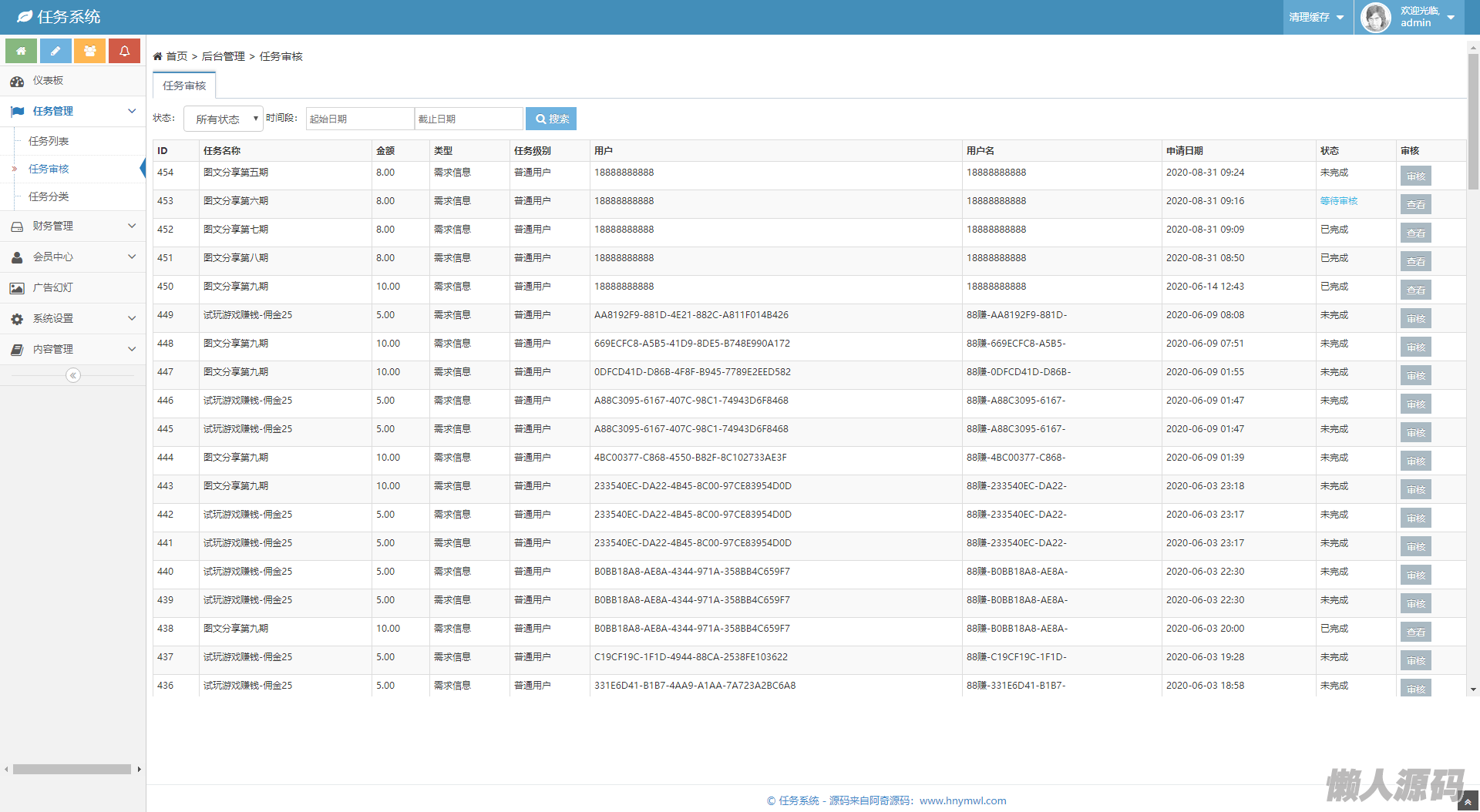This screenshot has width=1480, height=812.
Task: Click the blue pencil edit shortcut icon
Action: [x=55, y=51]
